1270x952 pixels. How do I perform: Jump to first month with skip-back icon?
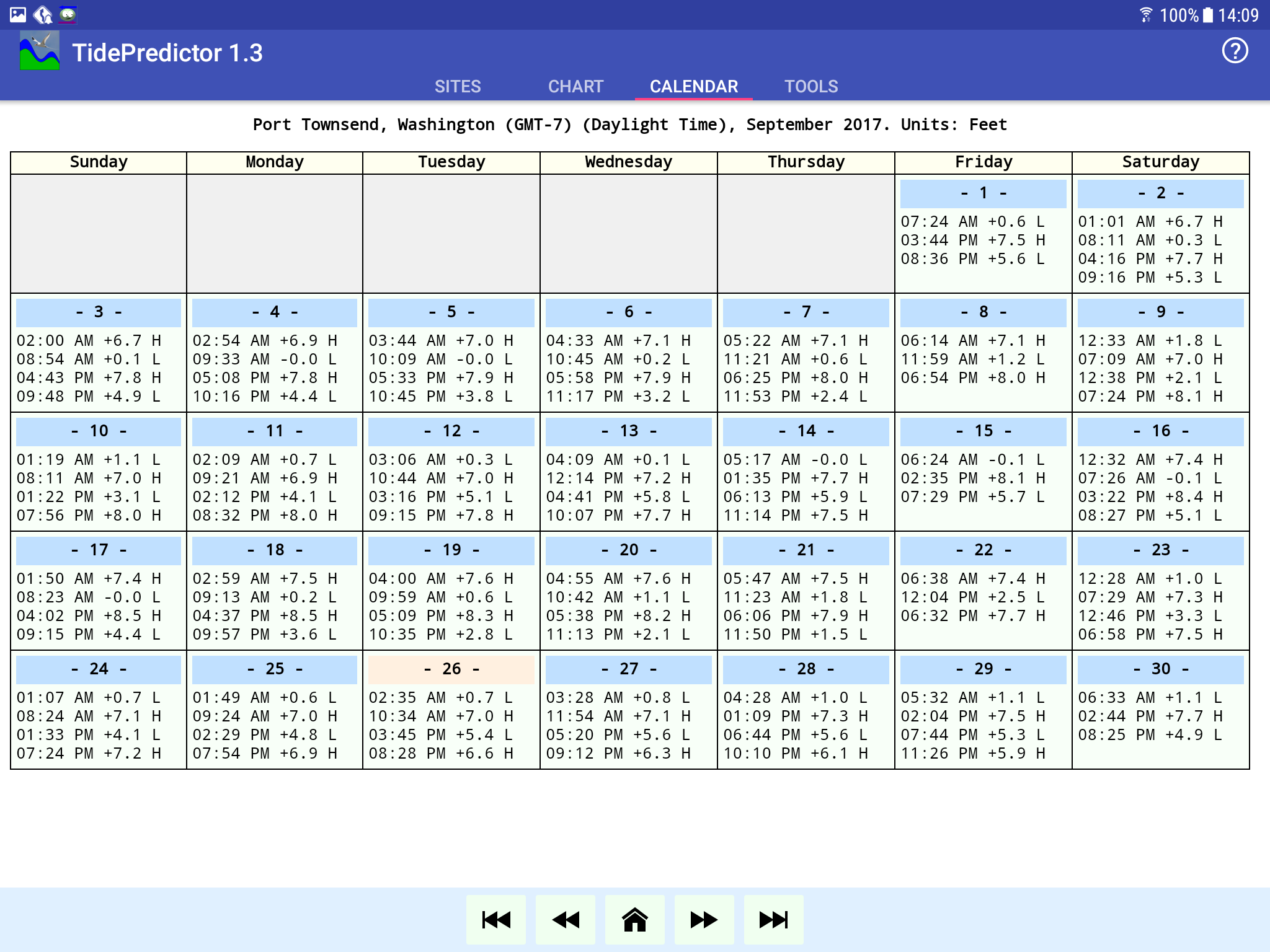point(496,920)
